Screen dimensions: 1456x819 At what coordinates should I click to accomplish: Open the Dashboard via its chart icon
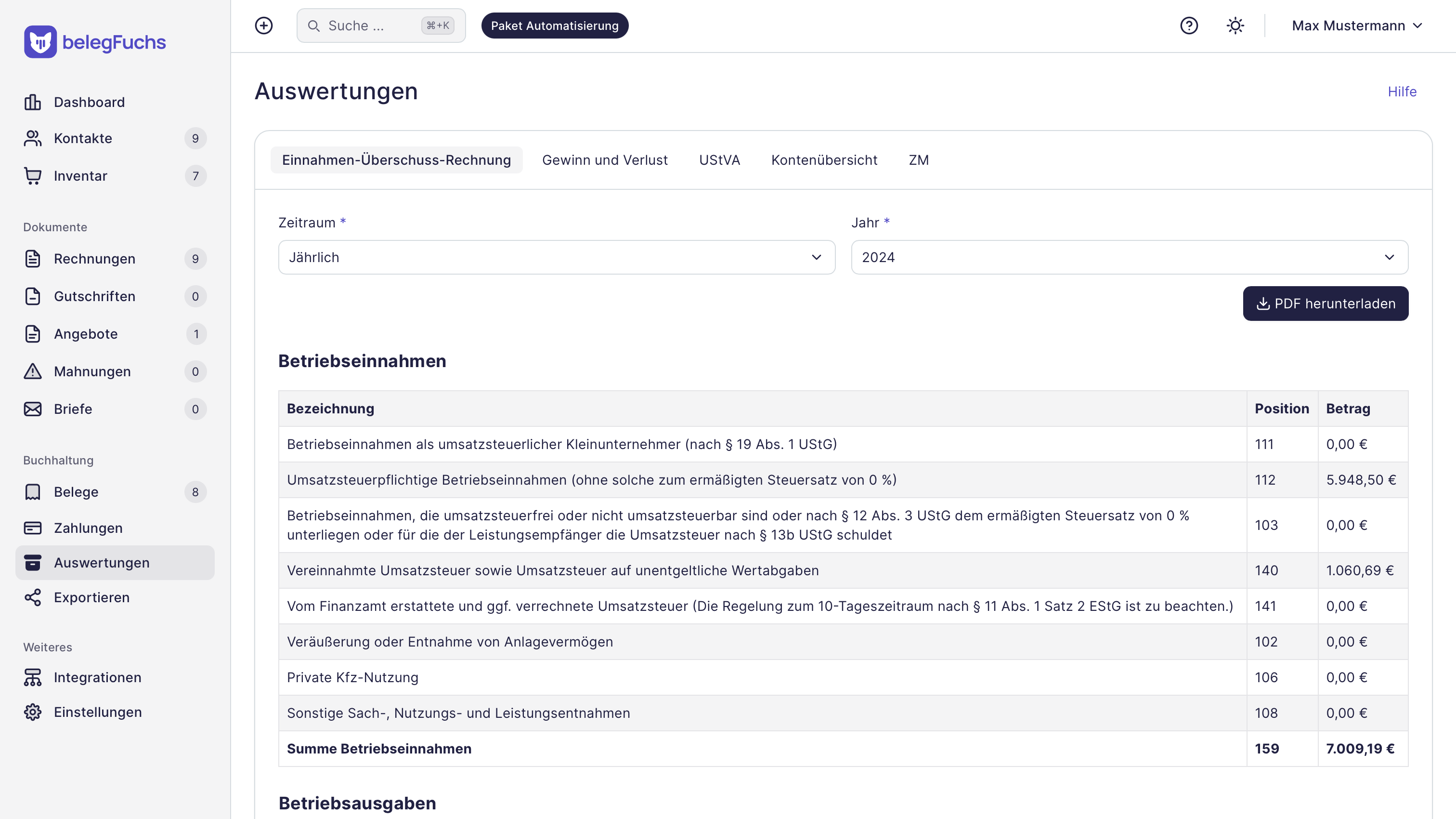pos(32,102)
